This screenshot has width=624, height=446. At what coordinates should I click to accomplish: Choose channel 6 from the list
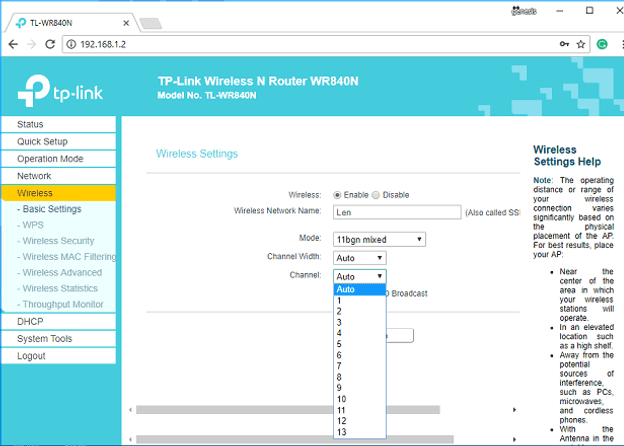click(360, 355)
